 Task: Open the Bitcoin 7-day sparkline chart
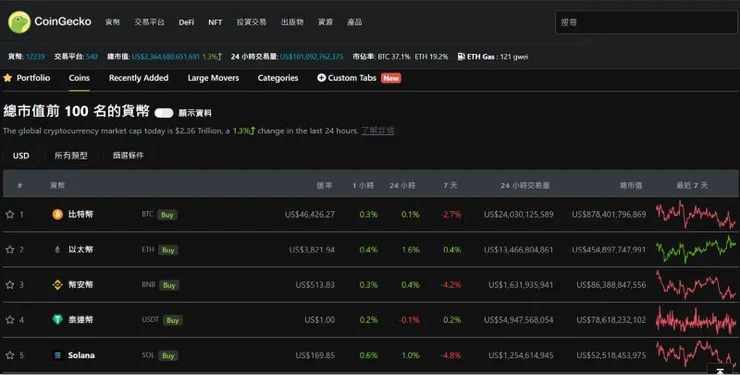(696, 215)
